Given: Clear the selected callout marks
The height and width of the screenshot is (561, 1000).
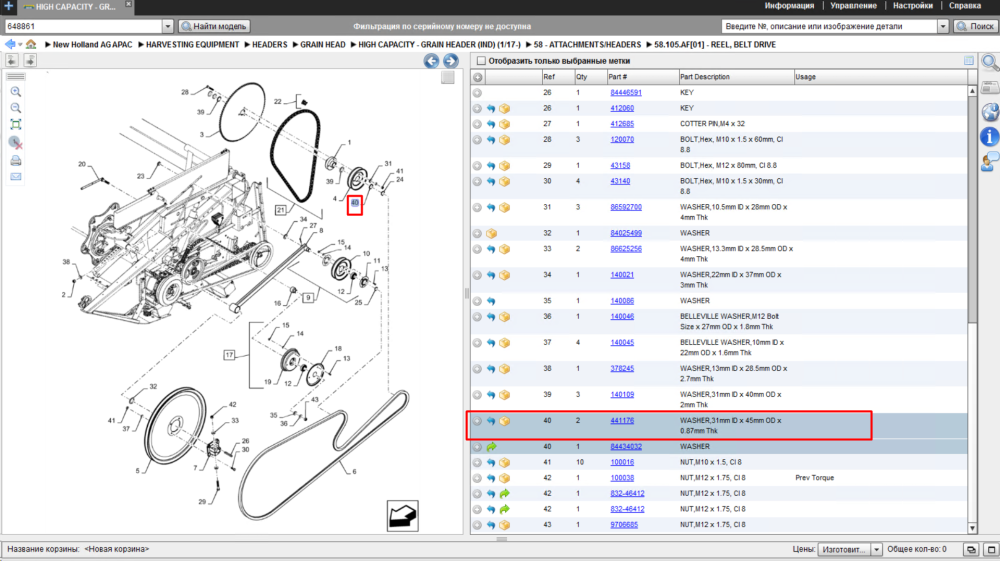Looking at the screenshot, I should pos(16,143).
